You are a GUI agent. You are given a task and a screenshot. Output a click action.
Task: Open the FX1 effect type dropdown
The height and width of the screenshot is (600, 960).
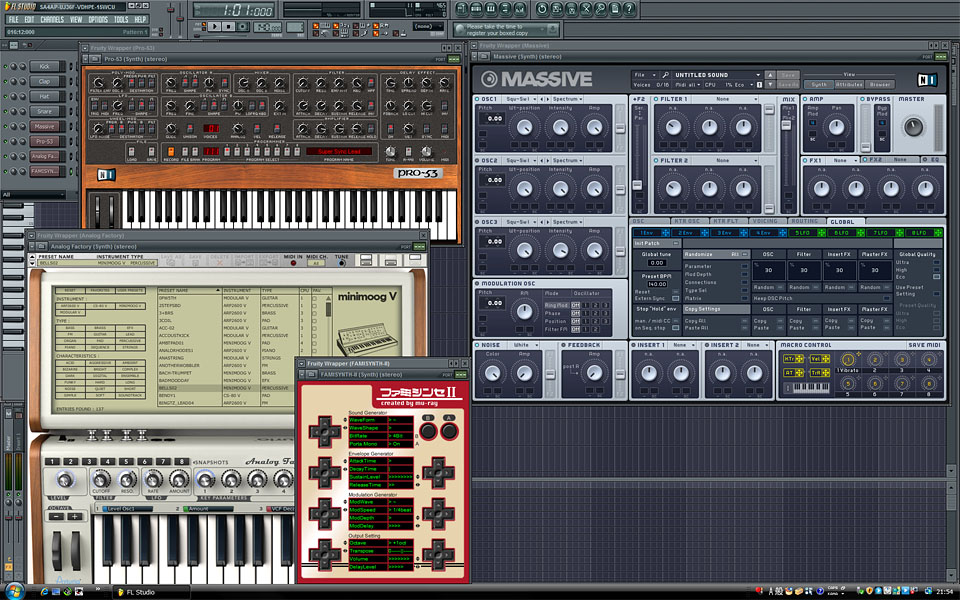click(x=842, y=160)
